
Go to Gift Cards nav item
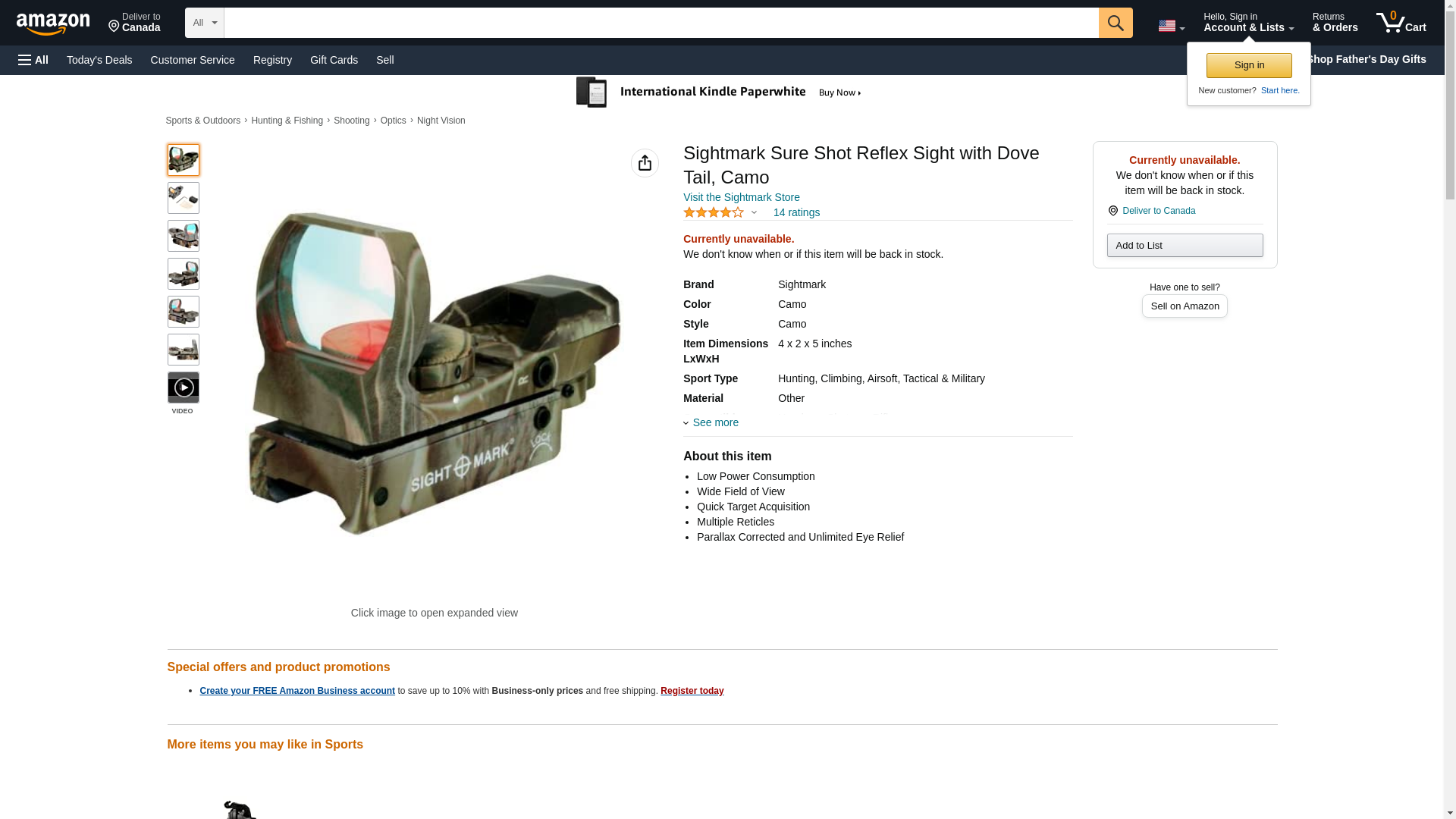334,60
